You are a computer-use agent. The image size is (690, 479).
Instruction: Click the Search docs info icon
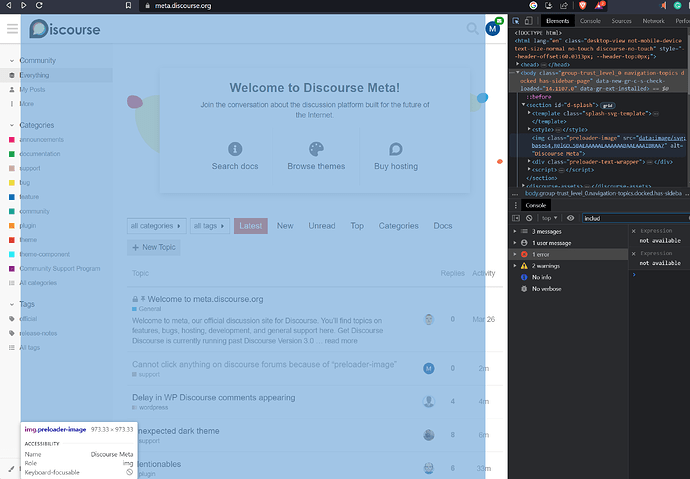(235, 149)
